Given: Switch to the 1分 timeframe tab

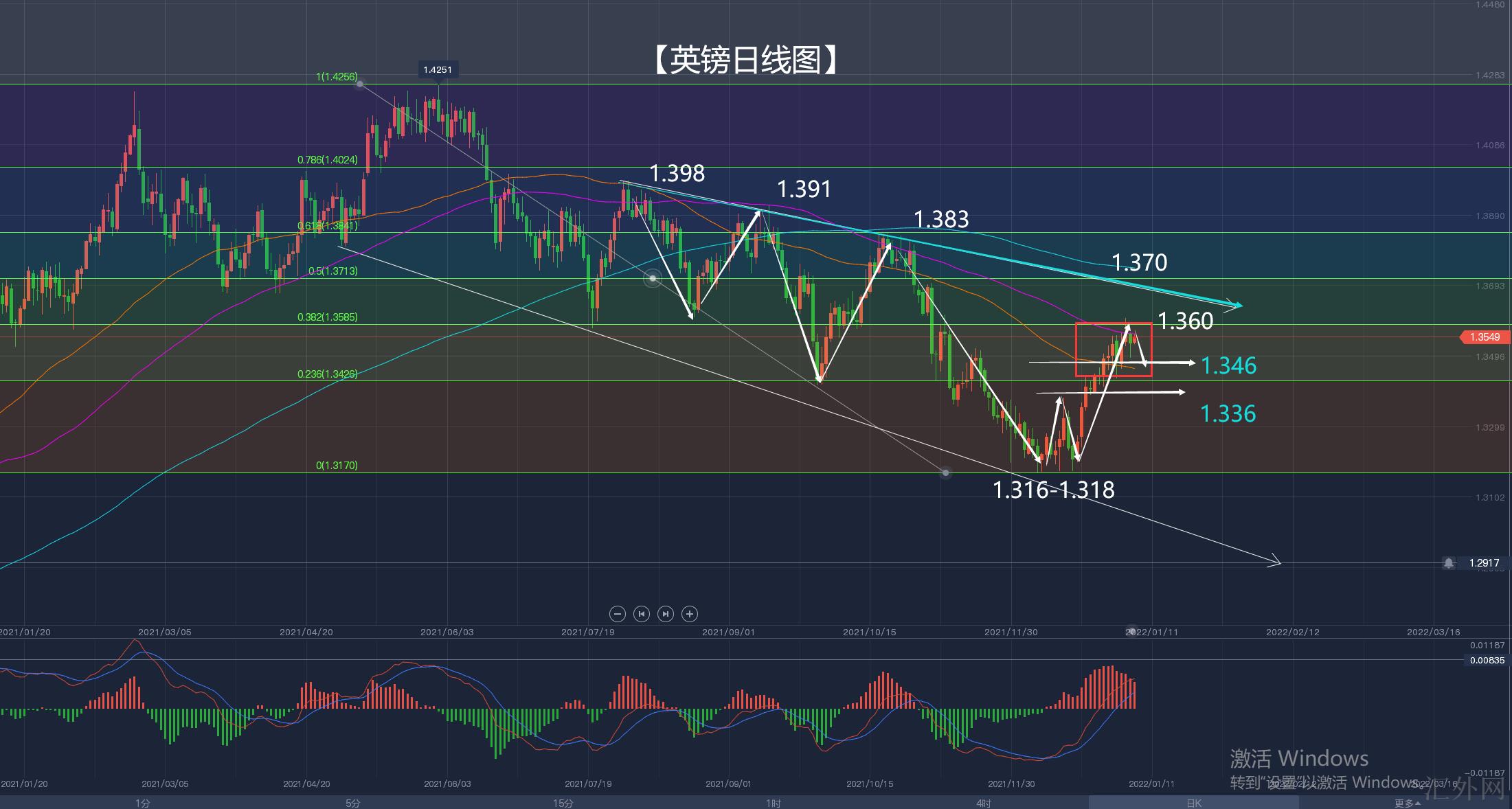Looking at the screenshot, I should [142, 803].
